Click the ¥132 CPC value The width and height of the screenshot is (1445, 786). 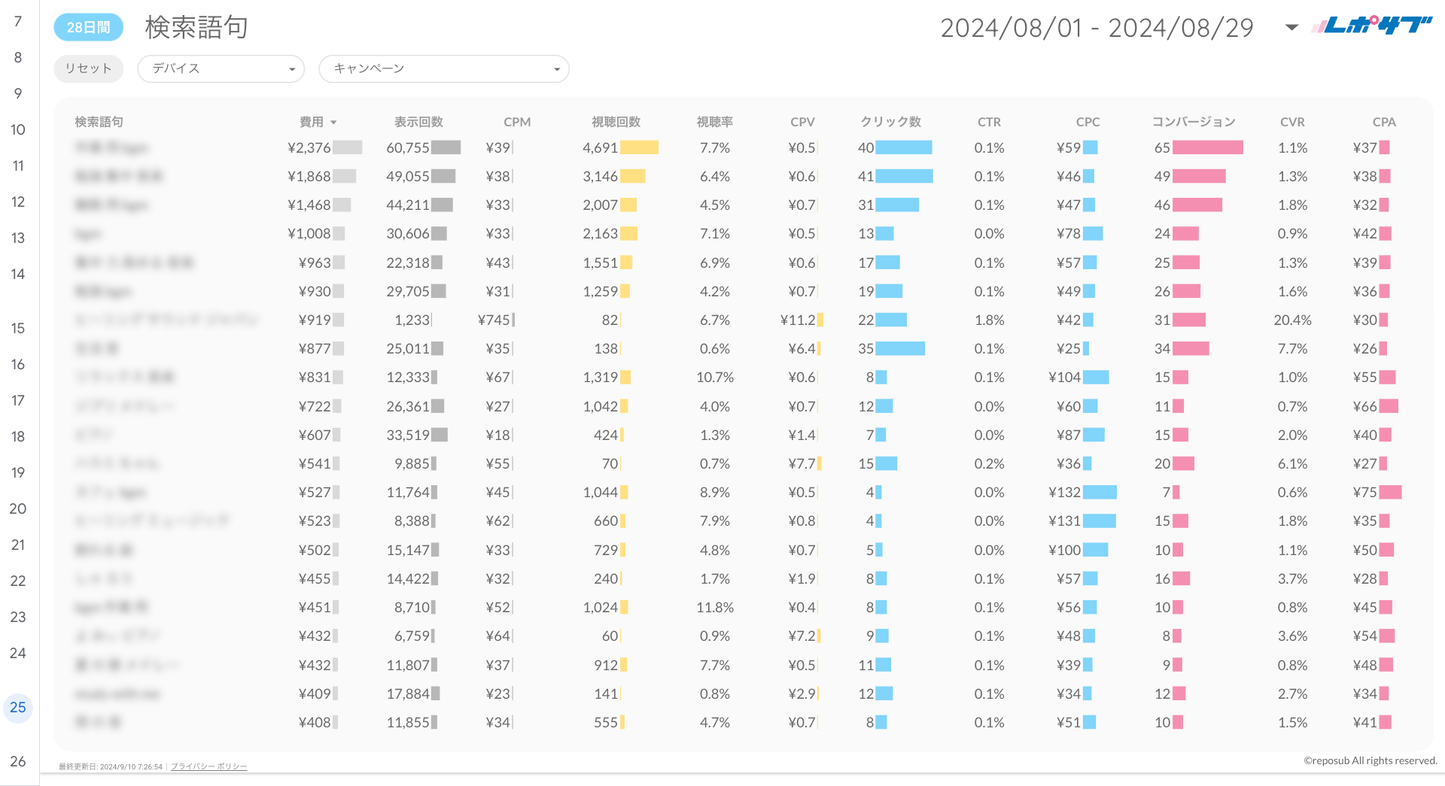tap(1065, 492)
